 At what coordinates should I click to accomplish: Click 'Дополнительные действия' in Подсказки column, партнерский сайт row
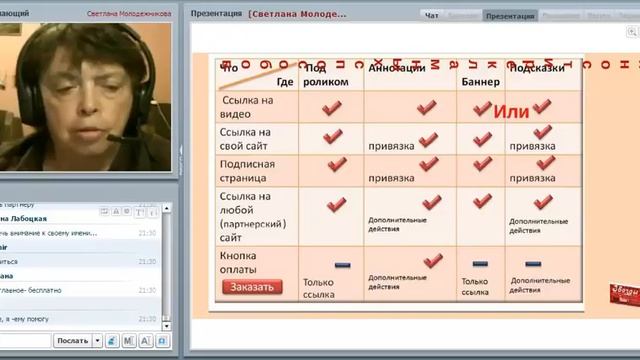538,226
